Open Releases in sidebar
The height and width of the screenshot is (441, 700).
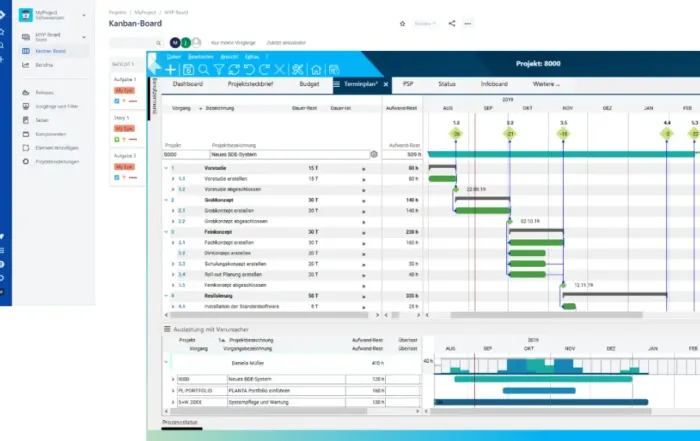point(45,93)
